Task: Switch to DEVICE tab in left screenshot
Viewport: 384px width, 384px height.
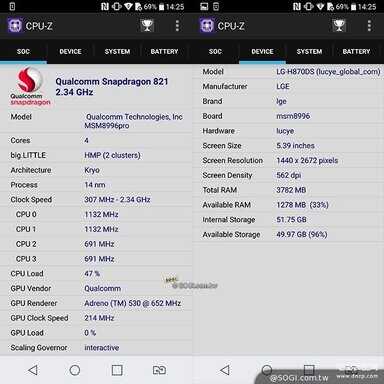Action: pyautogui.click(x=70, y=51)
